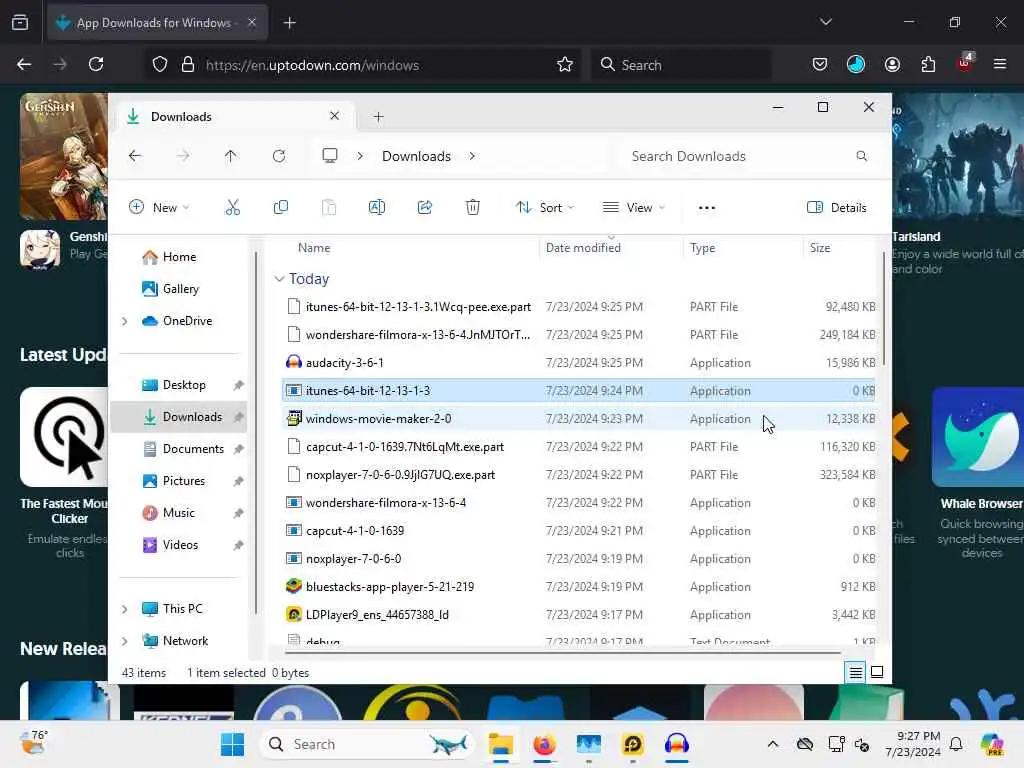Image resolution: width=1024 pixels, height=768 pixels.
Task: Expand OneDrive in navigation pane
Action: [x=125, y=321]
